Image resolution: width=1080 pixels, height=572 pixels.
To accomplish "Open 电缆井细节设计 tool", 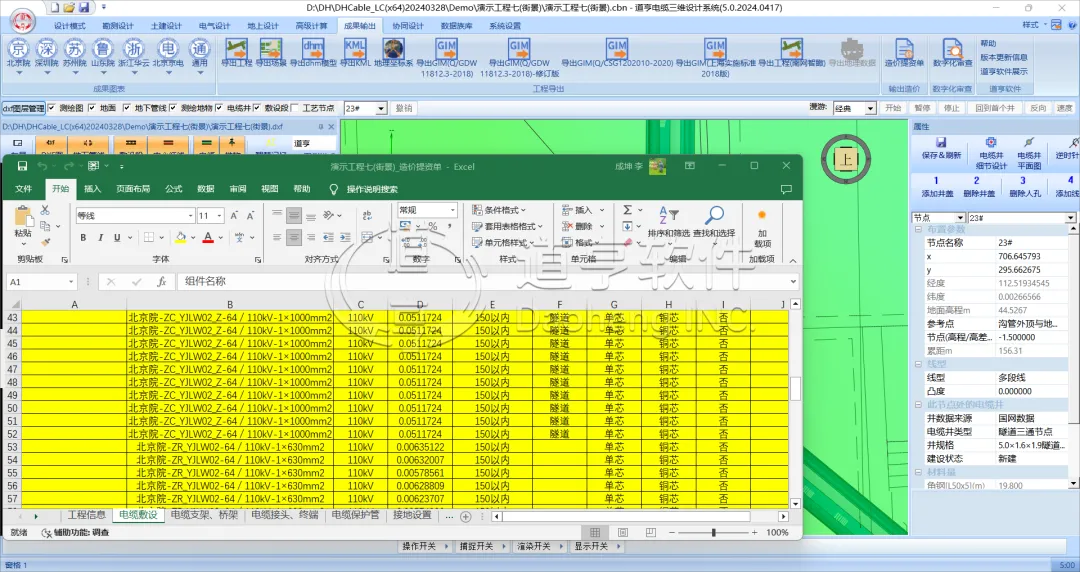I will 991,149.
